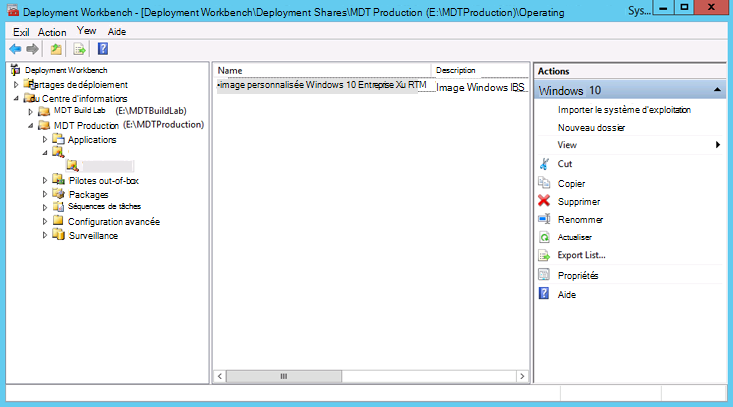Click the horizontal scrollbar thumb
The image size is (733, 407).
pos(284,376)
